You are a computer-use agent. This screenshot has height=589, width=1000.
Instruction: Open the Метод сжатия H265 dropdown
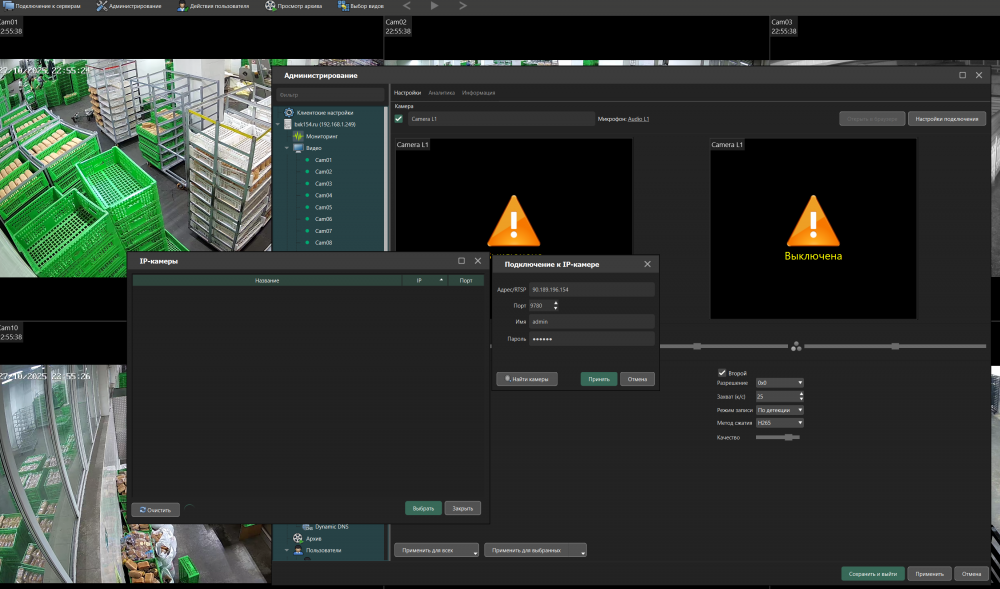(779, 422)
